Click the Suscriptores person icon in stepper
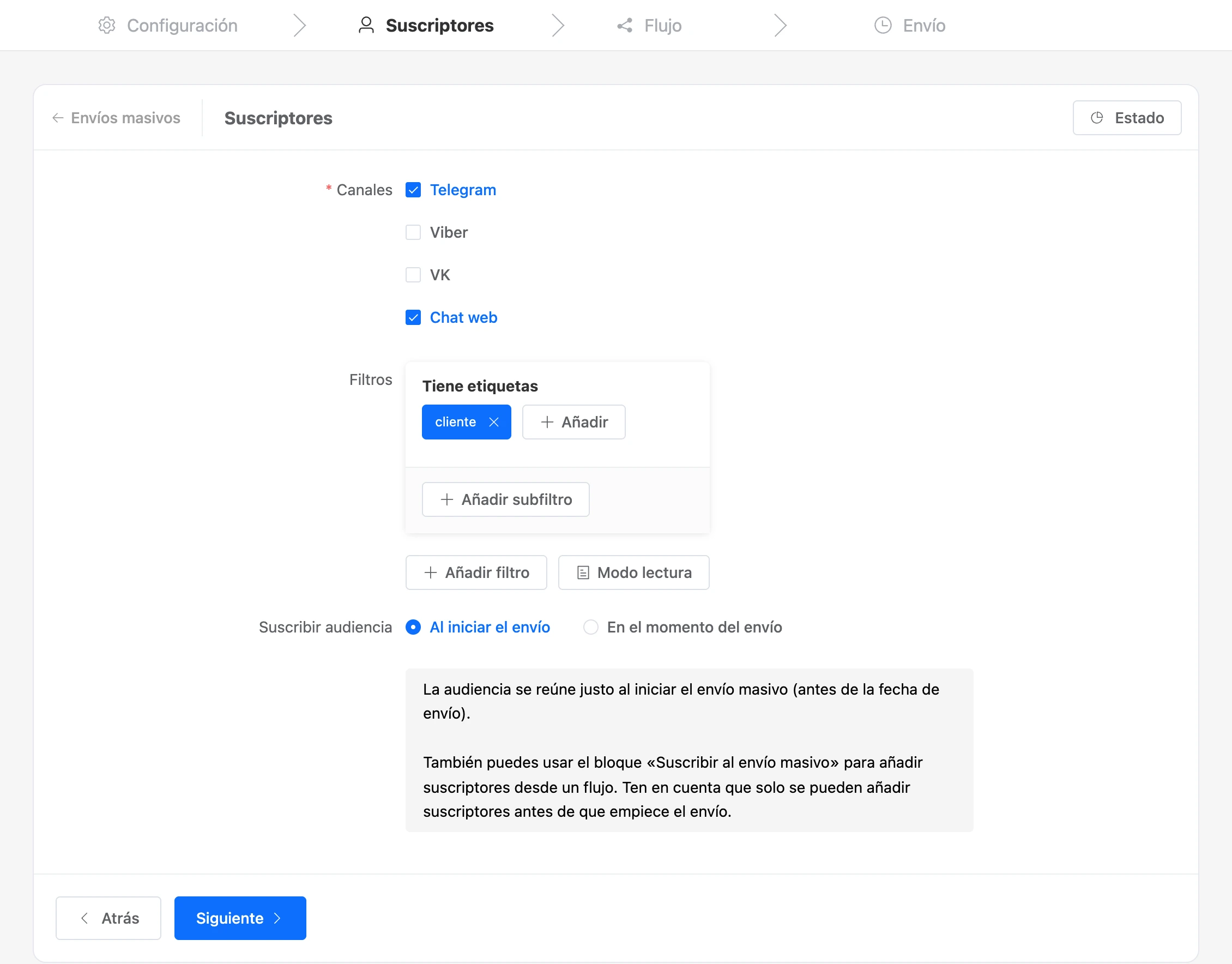Screen dimensions: 1232x964 point(366,26)
